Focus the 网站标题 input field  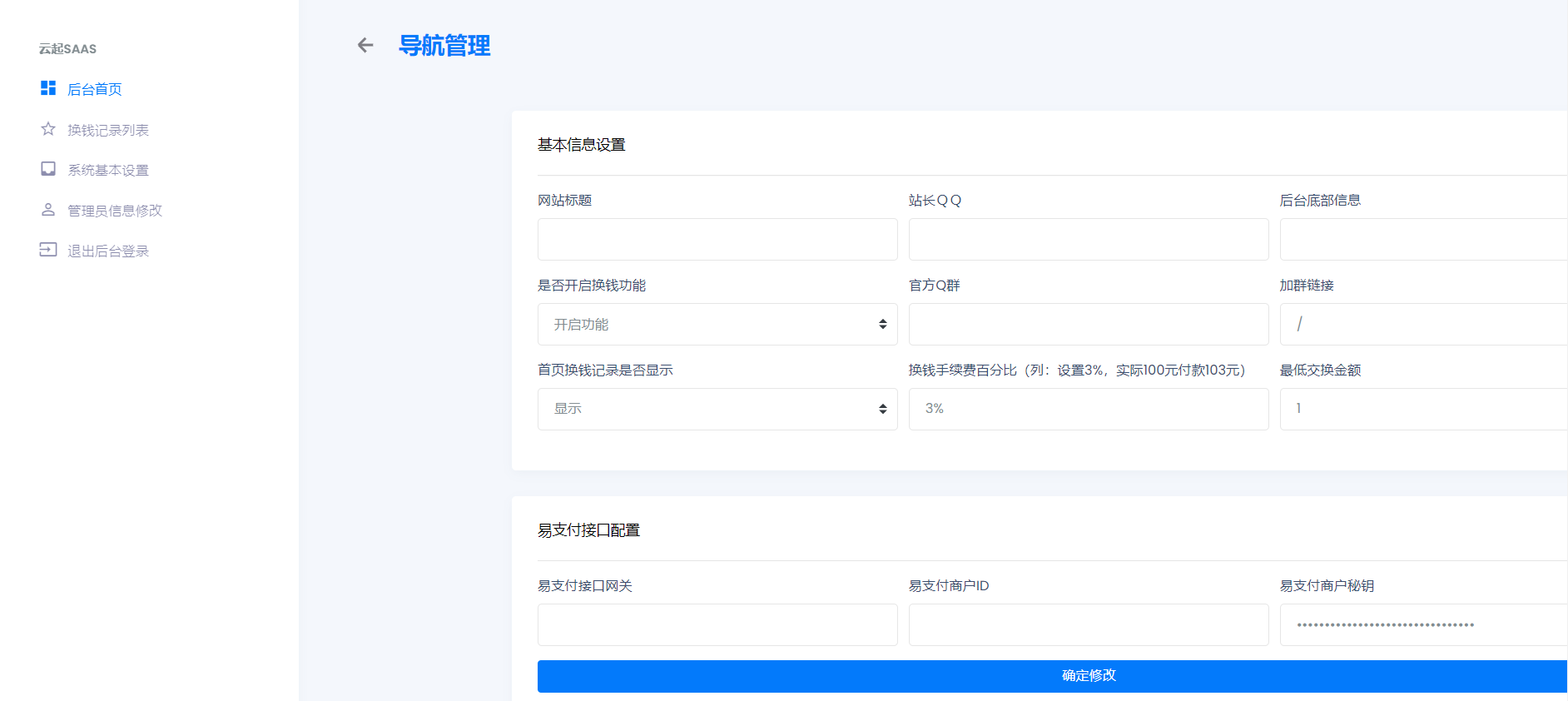pos(717,239)
